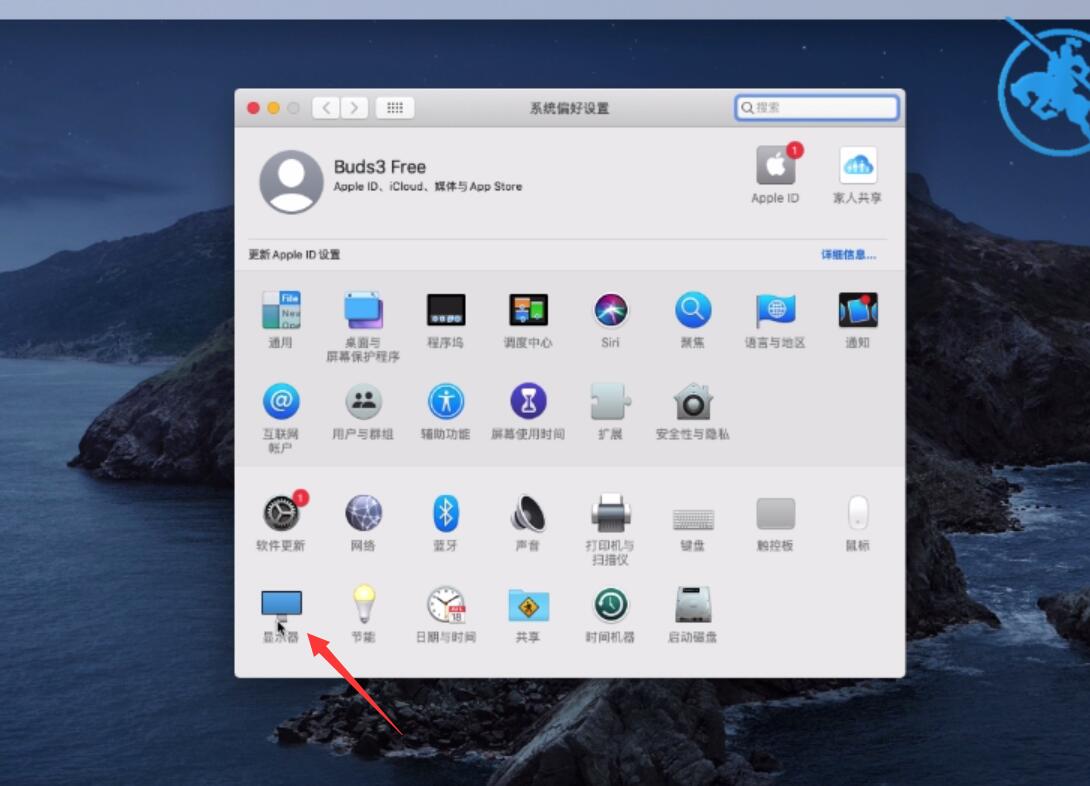Open Time Machine (时间机器) settings
Viewport: 1090px width, 786px height.
click(610, 604)
